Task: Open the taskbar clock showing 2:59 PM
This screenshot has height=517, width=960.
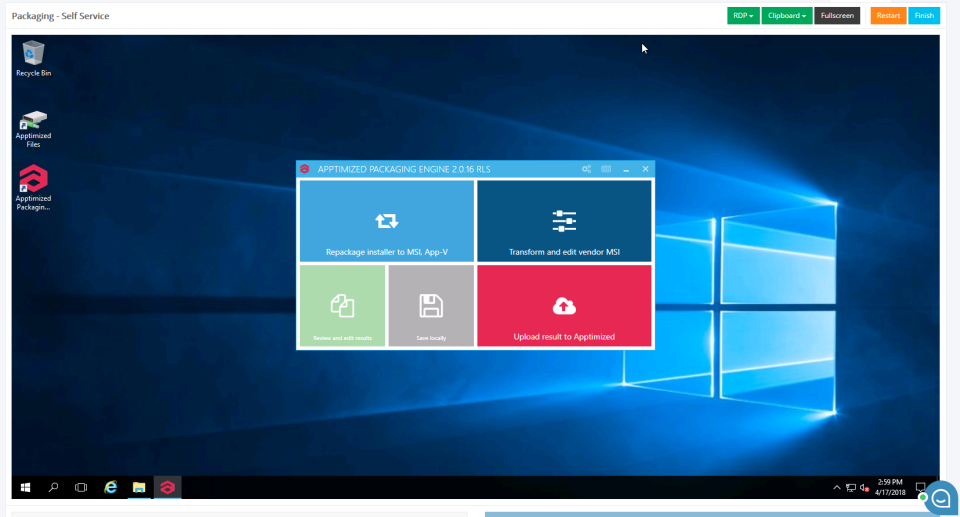Action: [890, 488]
